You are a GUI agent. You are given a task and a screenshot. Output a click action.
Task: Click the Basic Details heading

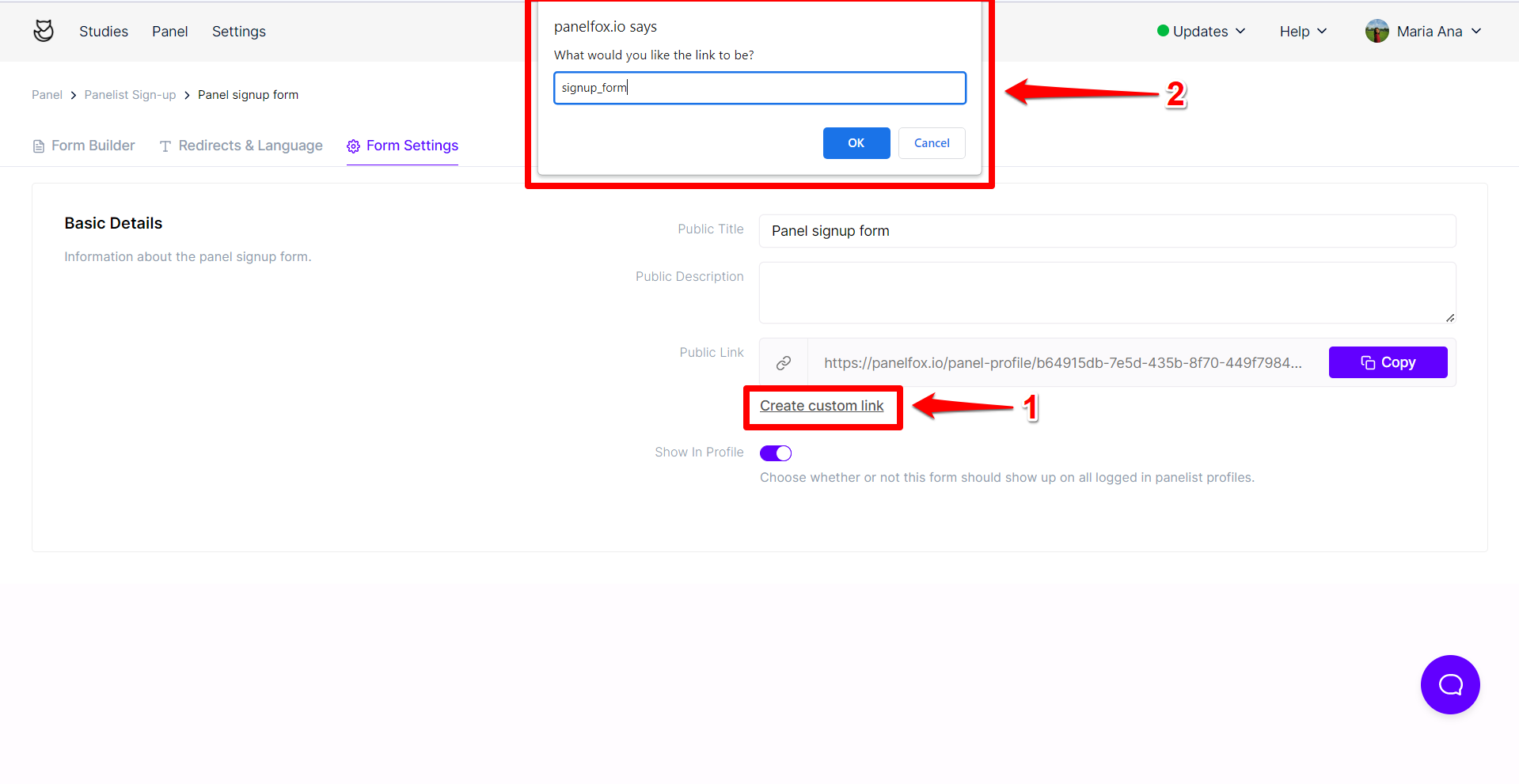coord(113,224)
